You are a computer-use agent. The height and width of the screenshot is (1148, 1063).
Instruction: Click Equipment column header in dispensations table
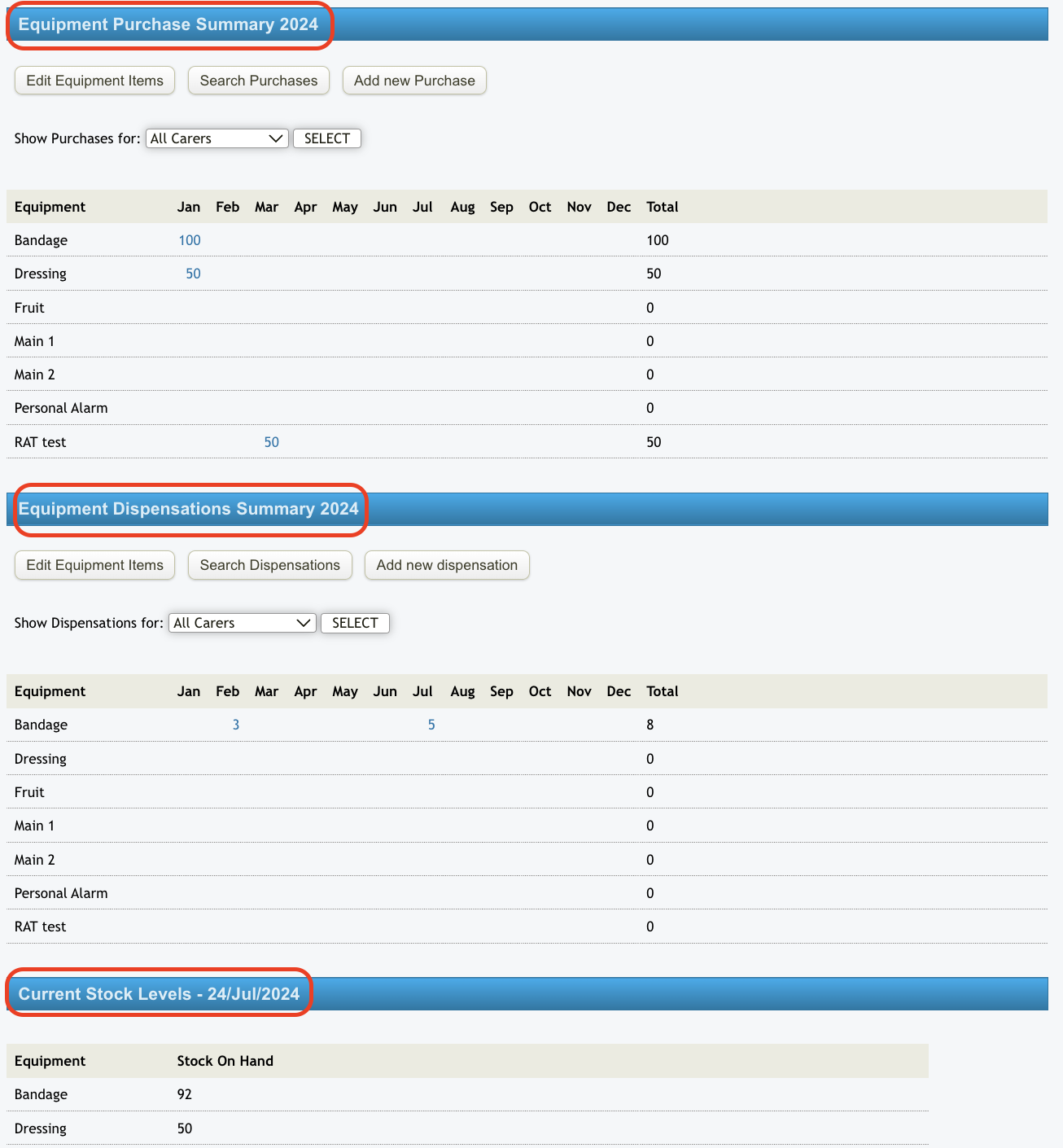click(x=50, y=691)
